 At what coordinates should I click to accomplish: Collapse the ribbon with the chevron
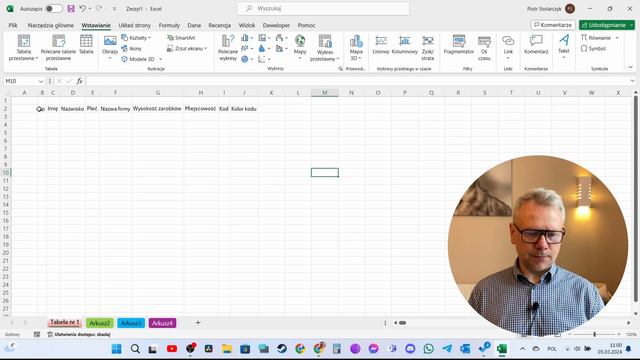pos(630,67)
